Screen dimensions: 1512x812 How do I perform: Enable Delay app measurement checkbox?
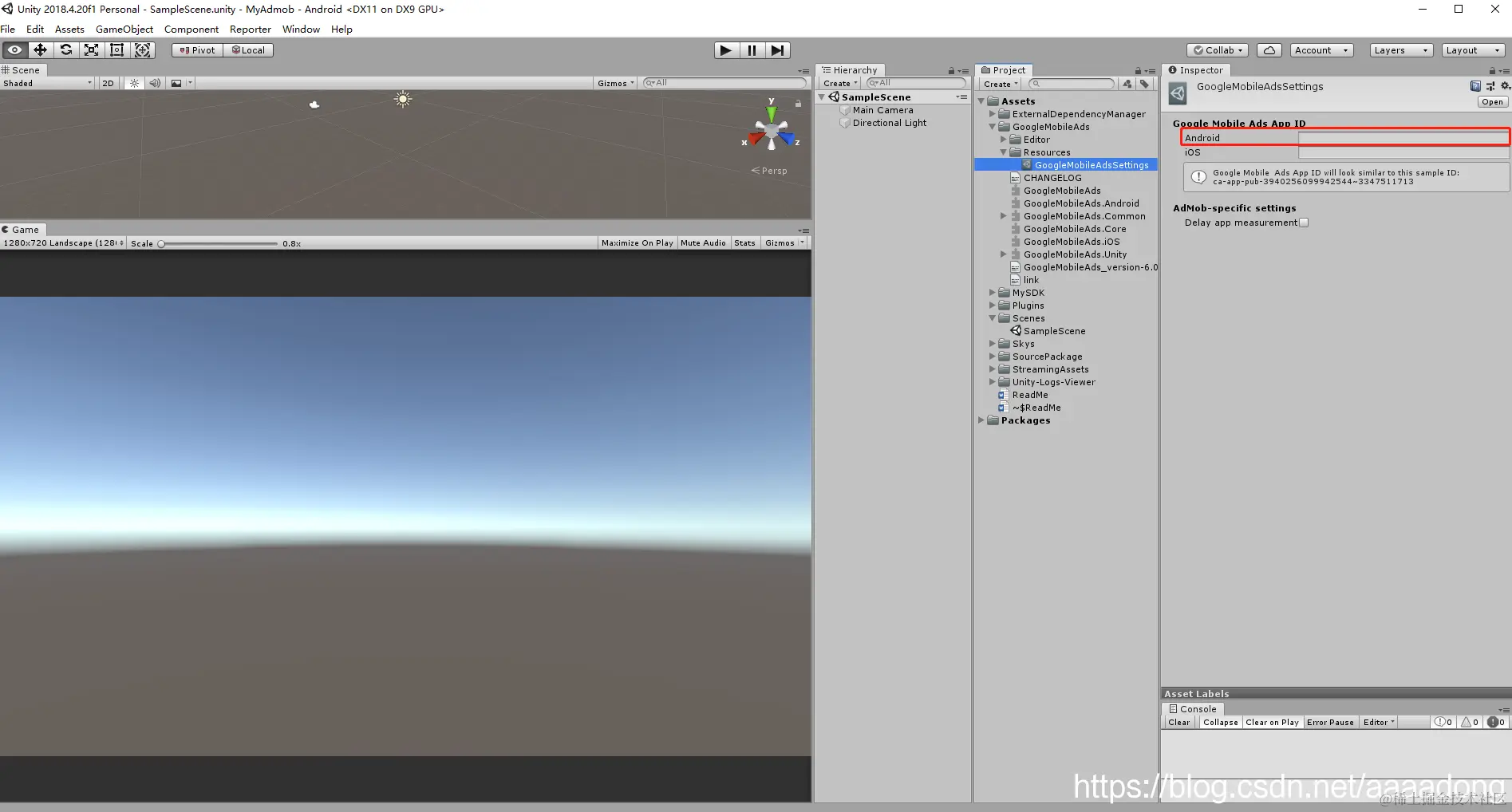click(1304, 223)
